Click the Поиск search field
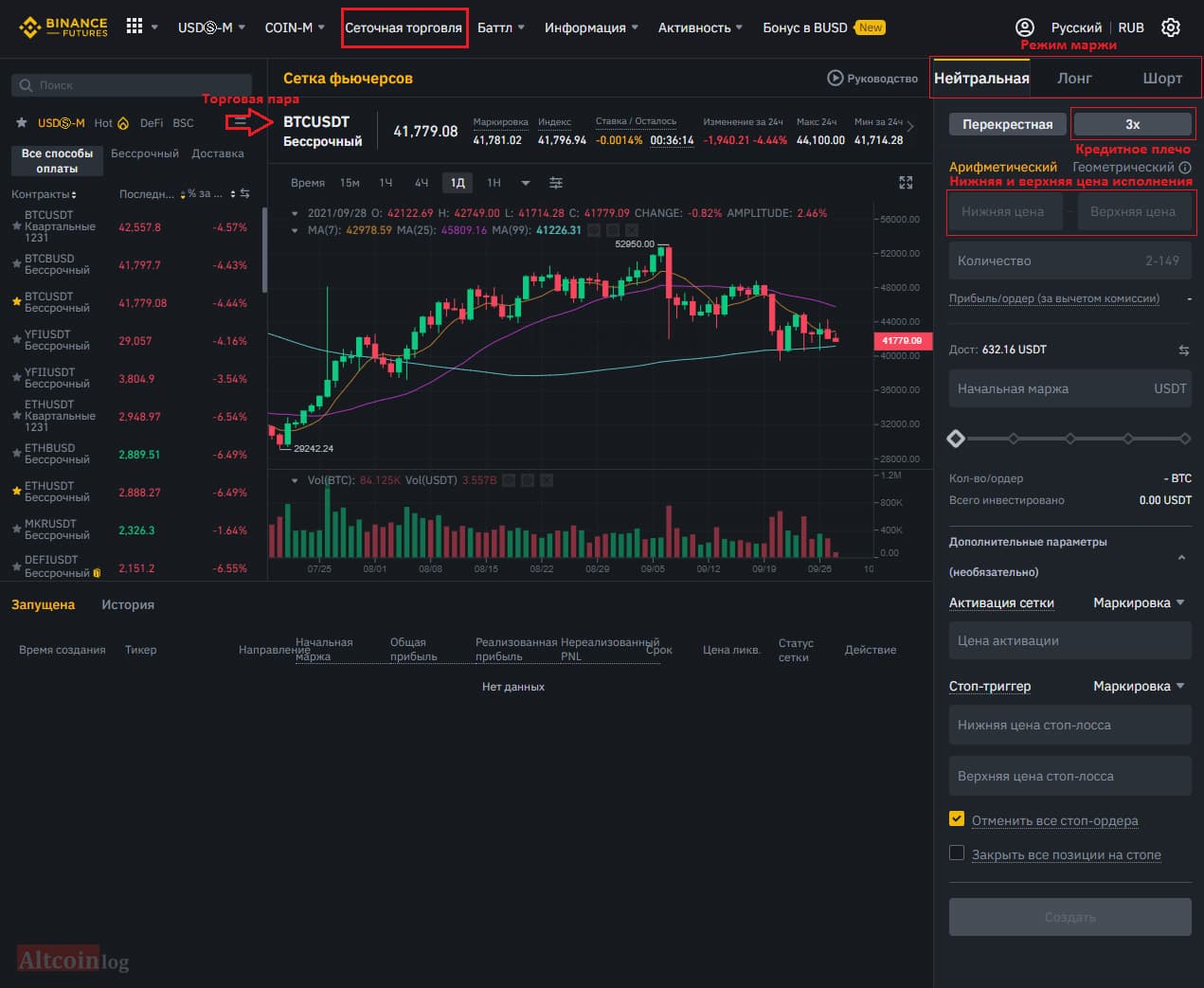Screen dimensions: 1204x988 pyautogui.click(x=132, y=85)
